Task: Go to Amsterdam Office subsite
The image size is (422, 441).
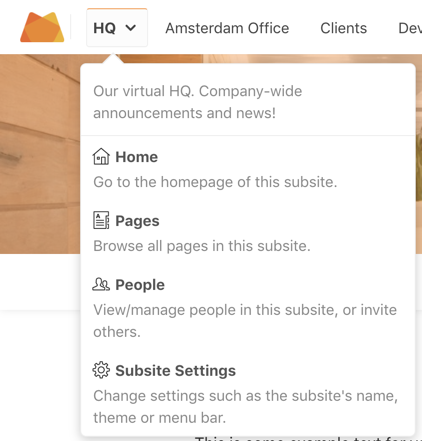Action: click(227, 28)
